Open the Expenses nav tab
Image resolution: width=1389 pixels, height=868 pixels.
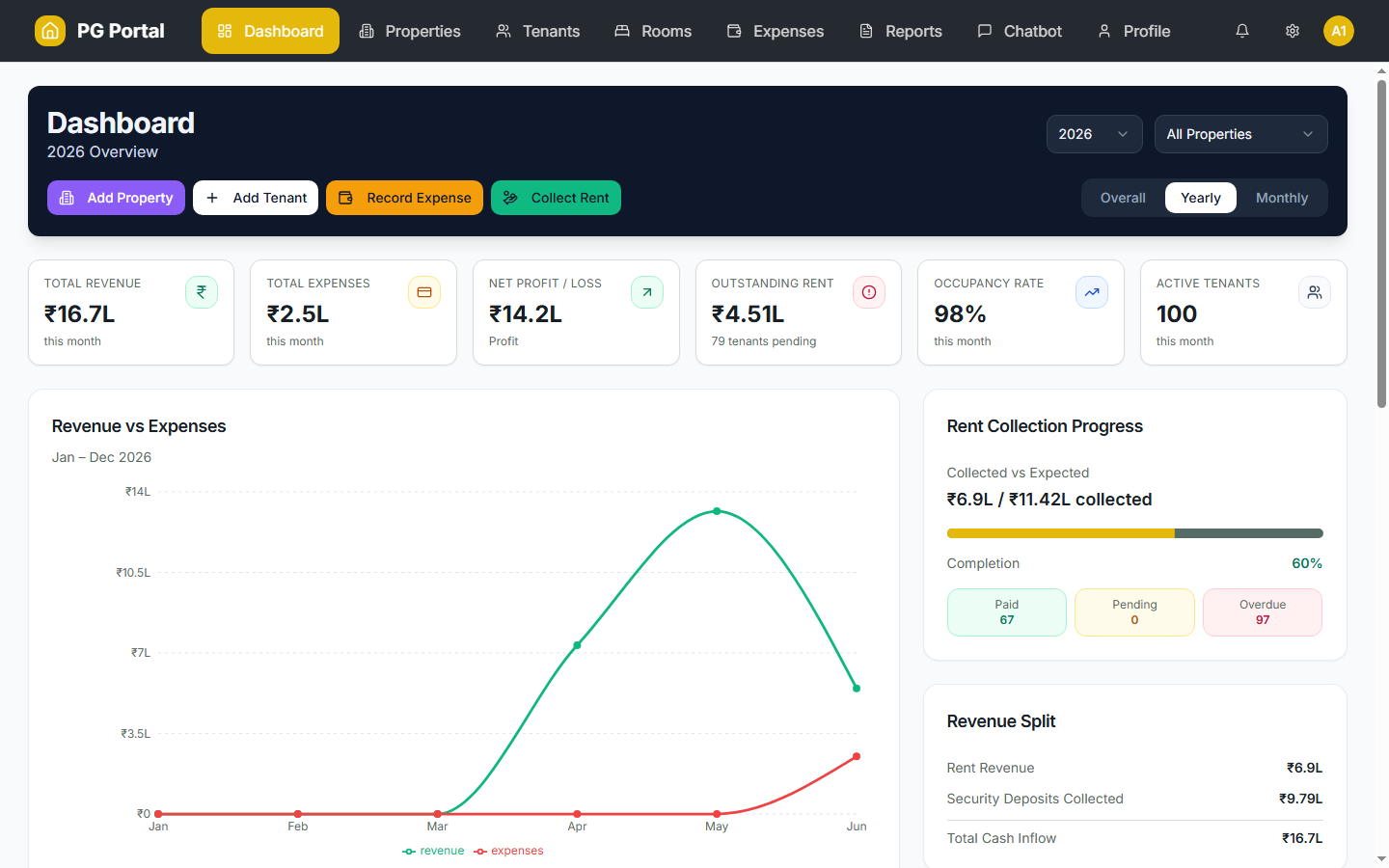(x=775, y=31)
